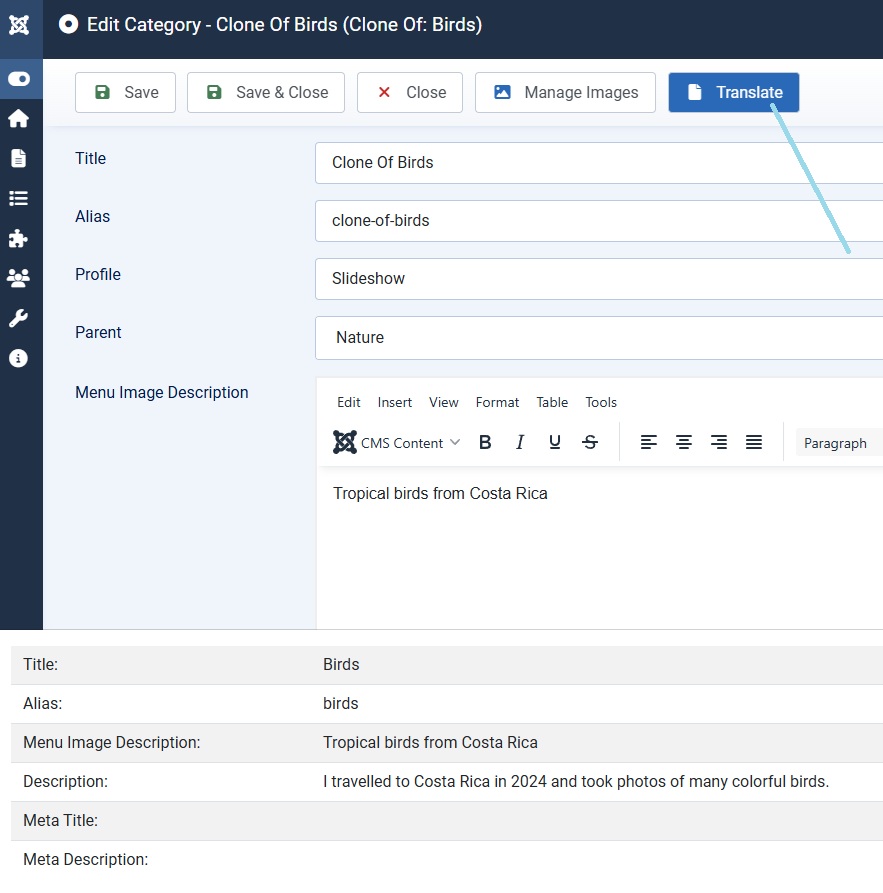Expand the CMS Content dropdown

397,442
